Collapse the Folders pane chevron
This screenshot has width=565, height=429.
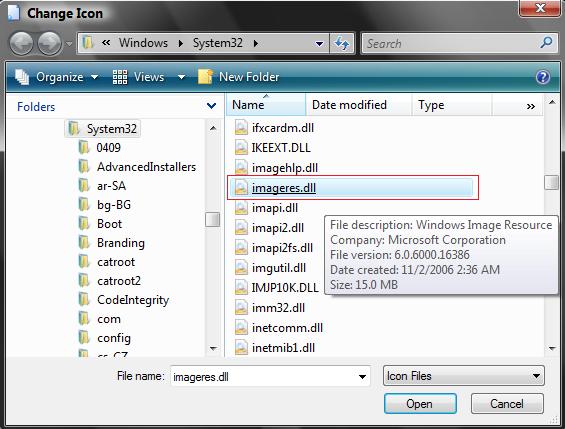pyautogui.click(x=212, y=106)
